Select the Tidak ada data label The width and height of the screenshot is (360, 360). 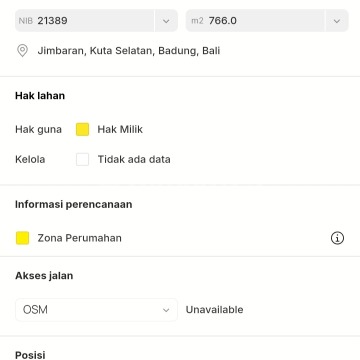(134, 159)
